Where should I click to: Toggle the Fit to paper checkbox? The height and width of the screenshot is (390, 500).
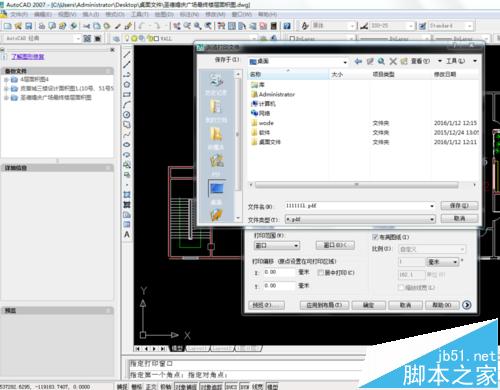coord(375,237)
